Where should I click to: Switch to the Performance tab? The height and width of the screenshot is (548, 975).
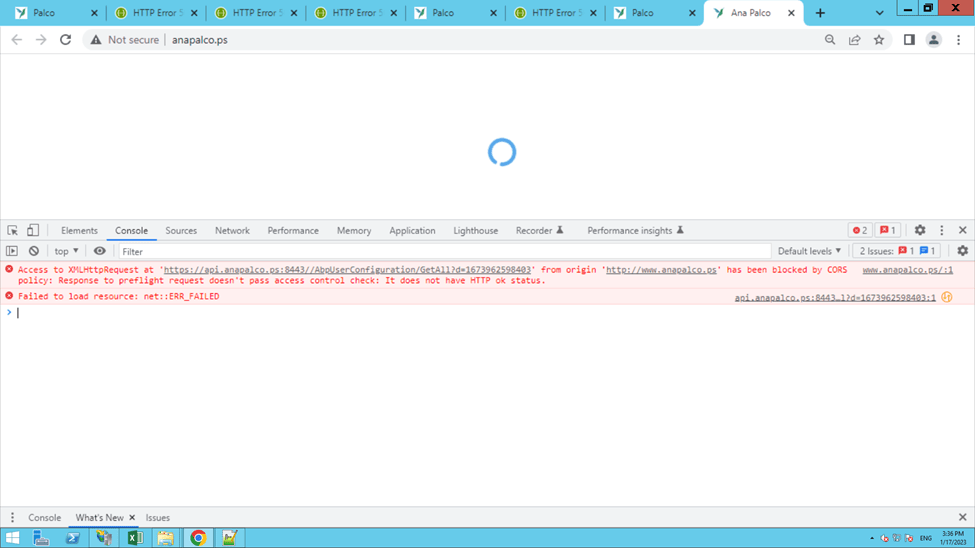click(293, 230)
